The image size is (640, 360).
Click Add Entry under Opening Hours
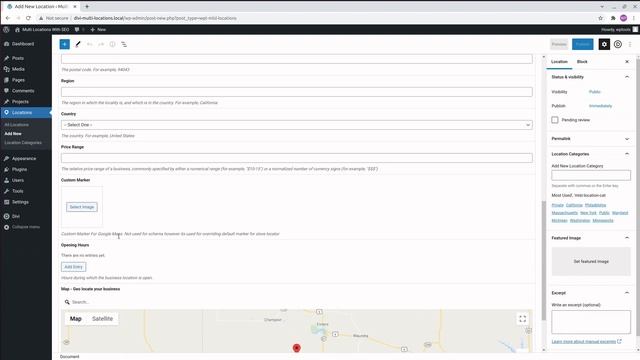(73, 267)
